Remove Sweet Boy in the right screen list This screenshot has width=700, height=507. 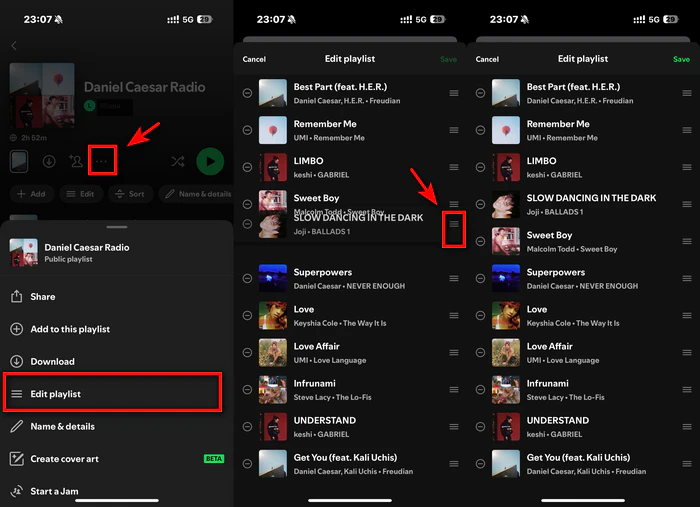pos(480,241)
